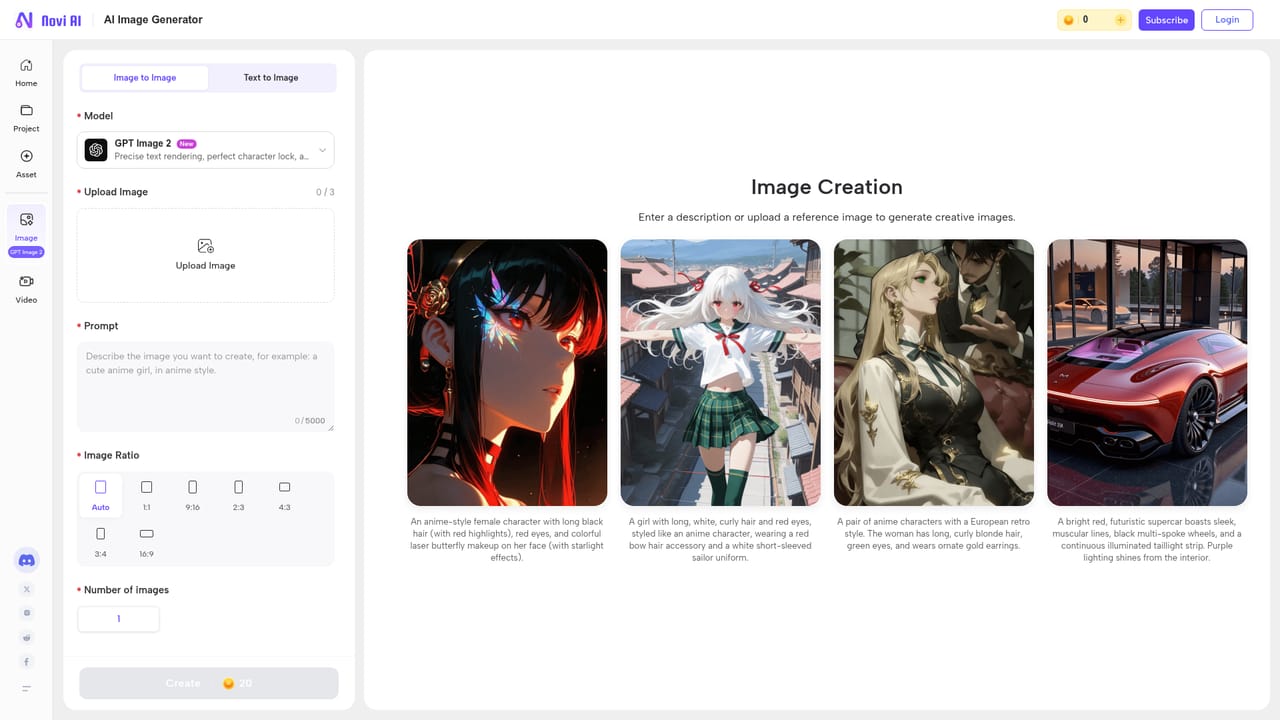The image size is (1280, 720).
Task: Open the Video generator in sidebar
Action: point(26,289)
